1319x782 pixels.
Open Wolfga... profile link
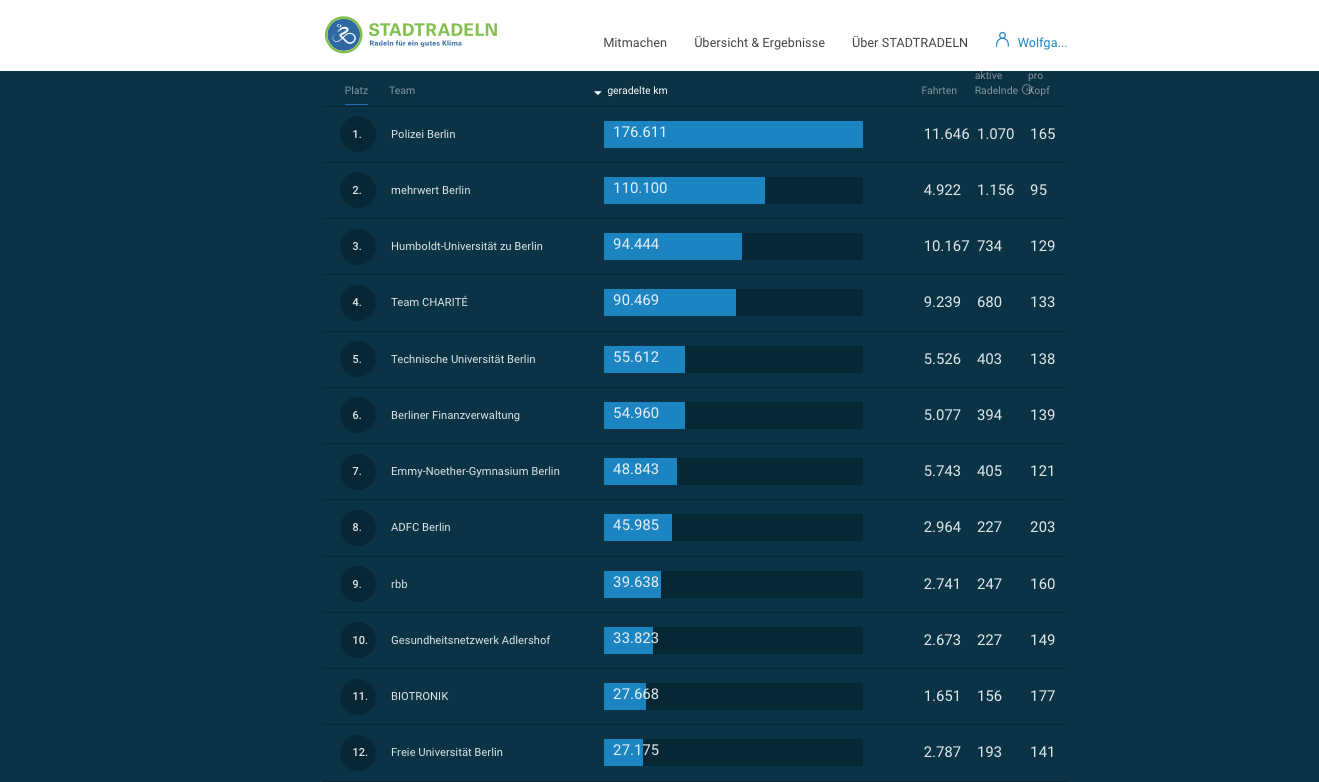pyautogui.click(x=1042, y=43)
